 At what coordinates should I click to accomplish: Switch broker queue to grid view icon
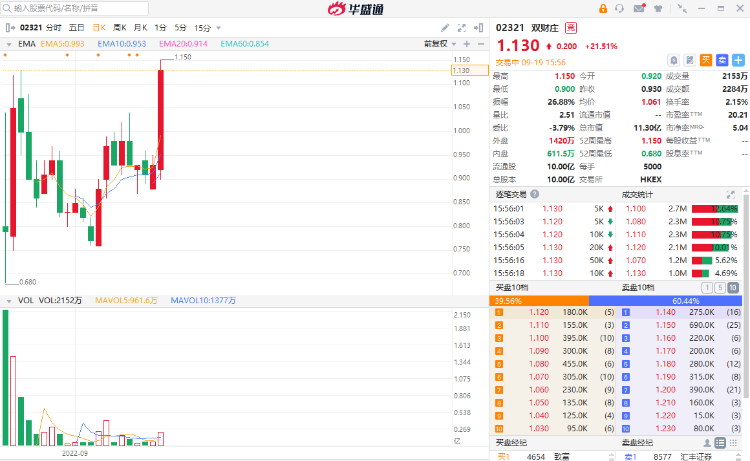click(x=733, y=443)
